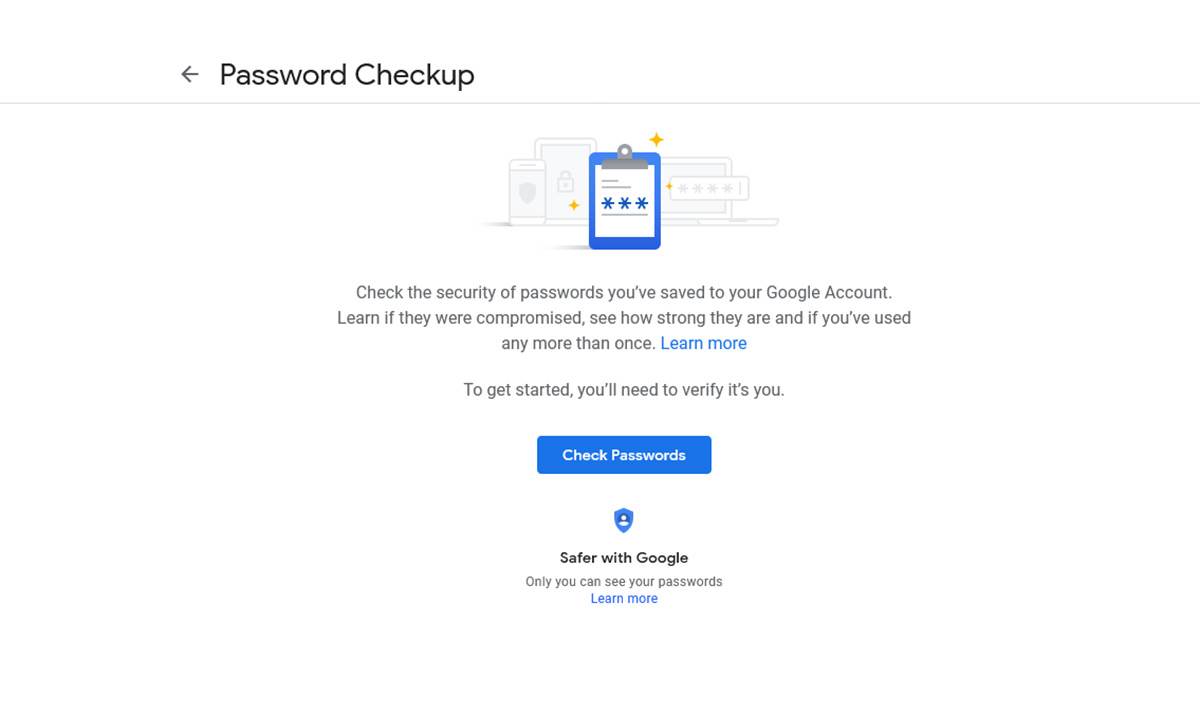Click the yellow sparkle above the clipboard
This screenshot has width=1200, height=713.
point(657,138)
